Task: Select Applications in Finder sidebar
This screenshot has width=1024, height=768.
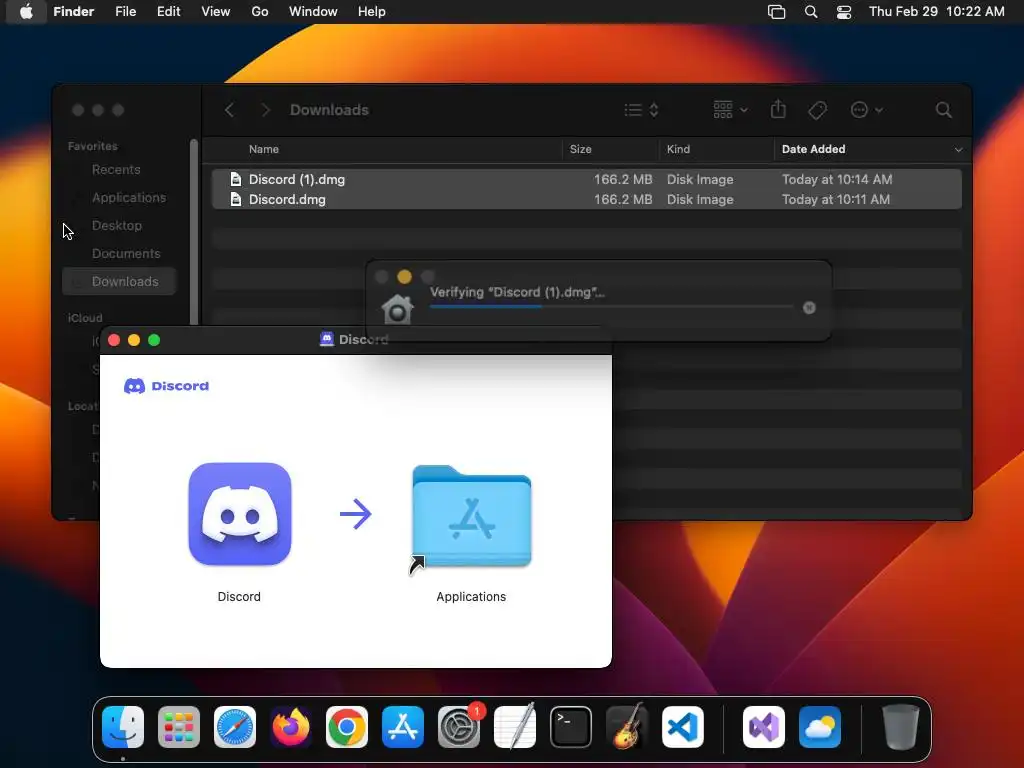Action: coord(129,198)
